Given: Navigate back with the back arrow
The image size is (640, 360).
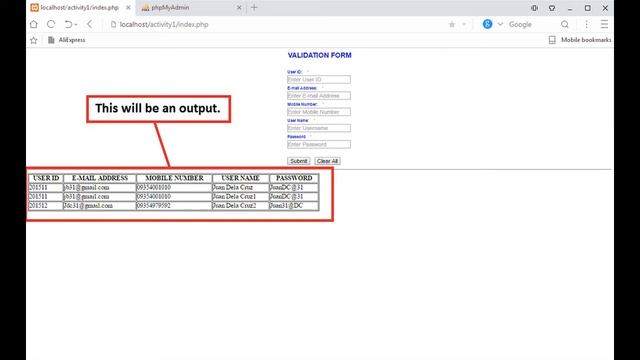Looking at the screenshot, I should [x=89, y=24].
